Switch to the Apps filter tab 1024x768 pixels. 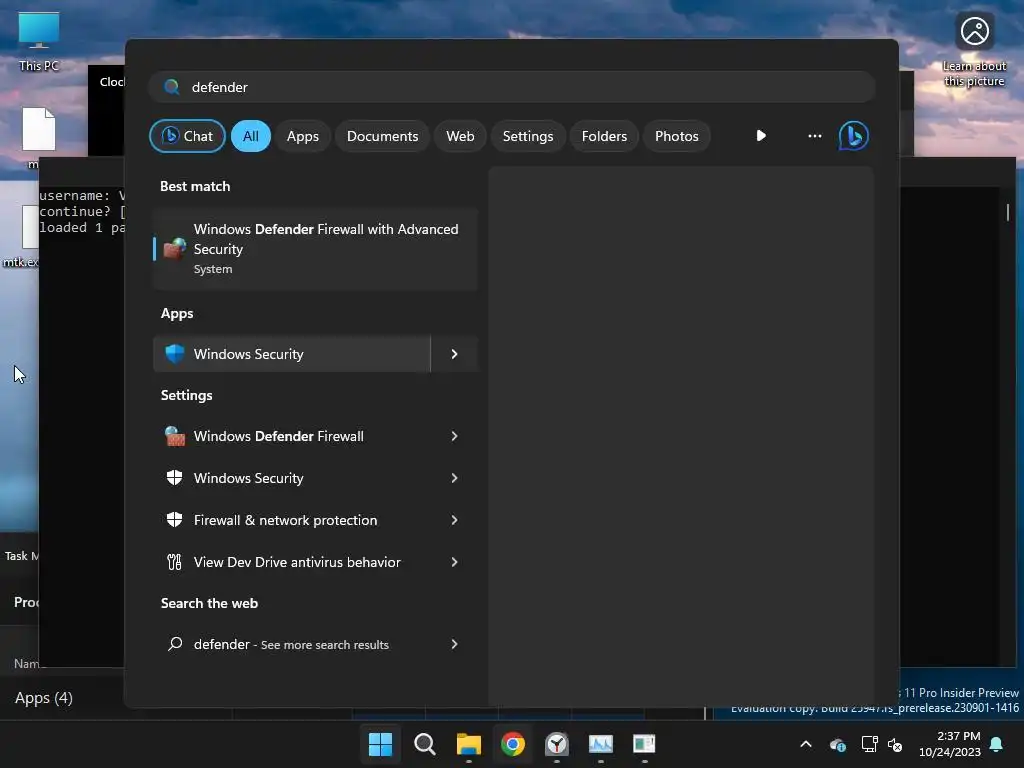coord(302,136)
